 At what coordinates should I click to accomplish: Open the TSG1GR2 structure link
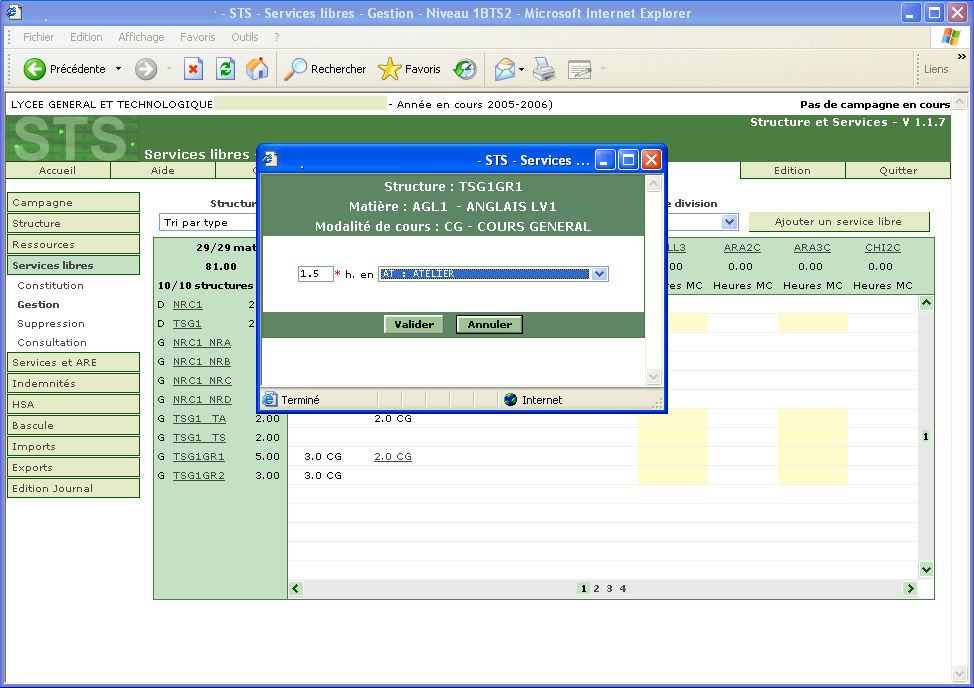click(199, 476)
